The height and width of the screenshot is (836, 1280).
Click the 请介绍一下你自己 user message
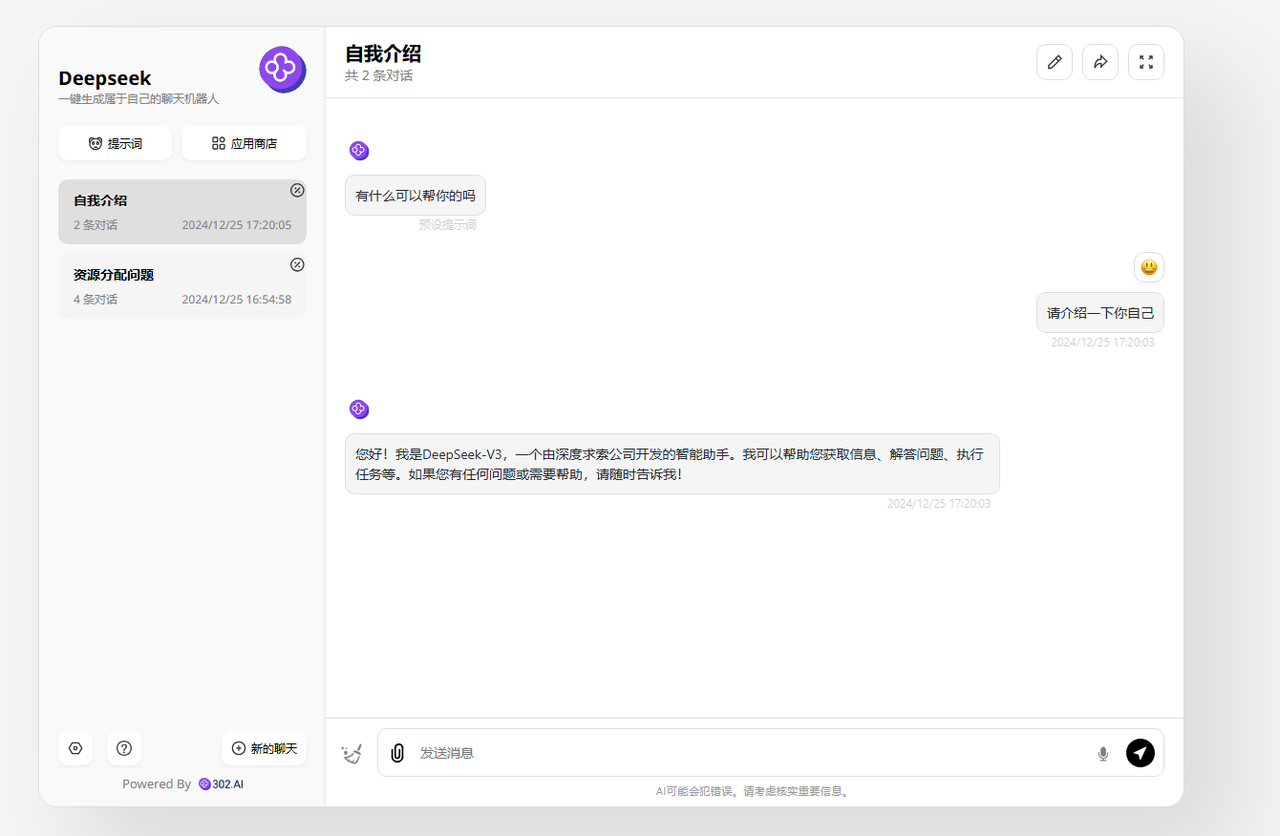1100,313
